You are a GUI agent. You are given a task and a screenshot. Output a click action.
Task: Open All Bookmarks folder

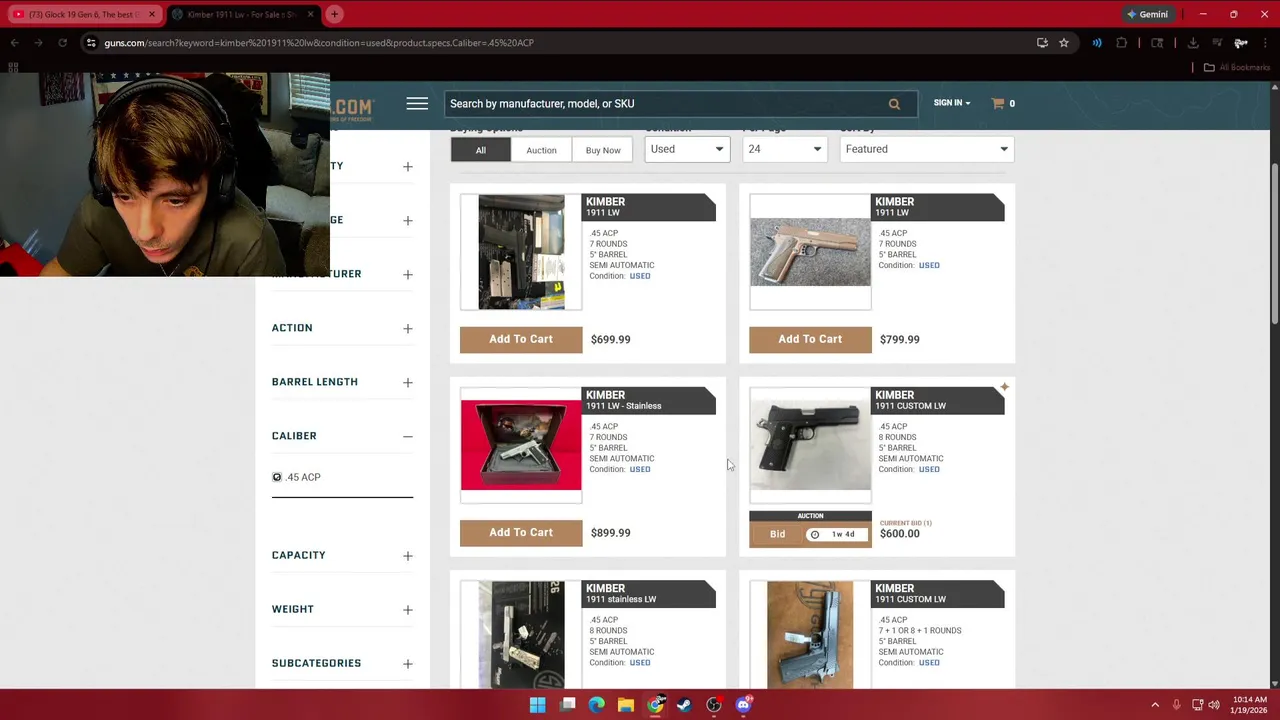pos(1237,67)
